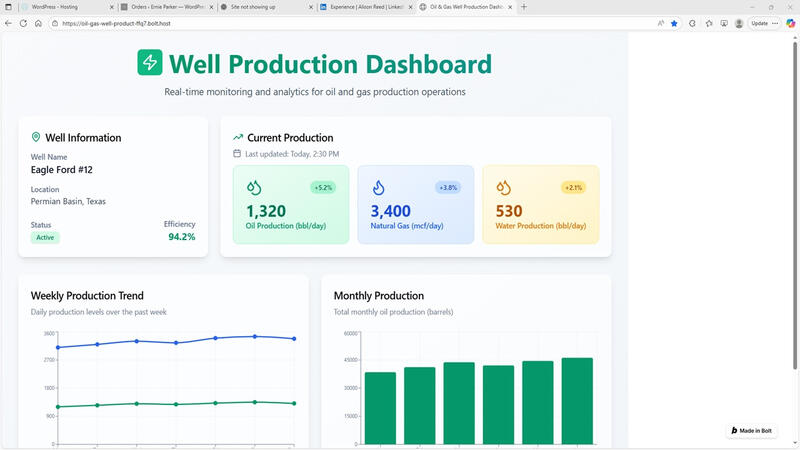This screenshot has height=450, width=800.
Task: Click the +5.2% badge on Oil Production
Action: point(323,187)
